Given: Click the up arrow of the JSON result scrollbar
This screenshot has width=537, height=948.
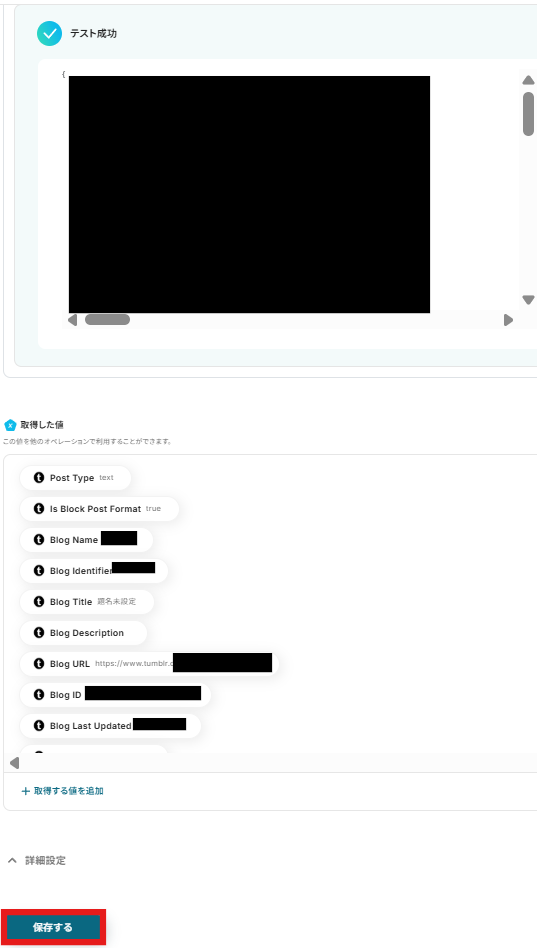Looking at the screenshot, I should pyautogui.click(x=528, y=80).
